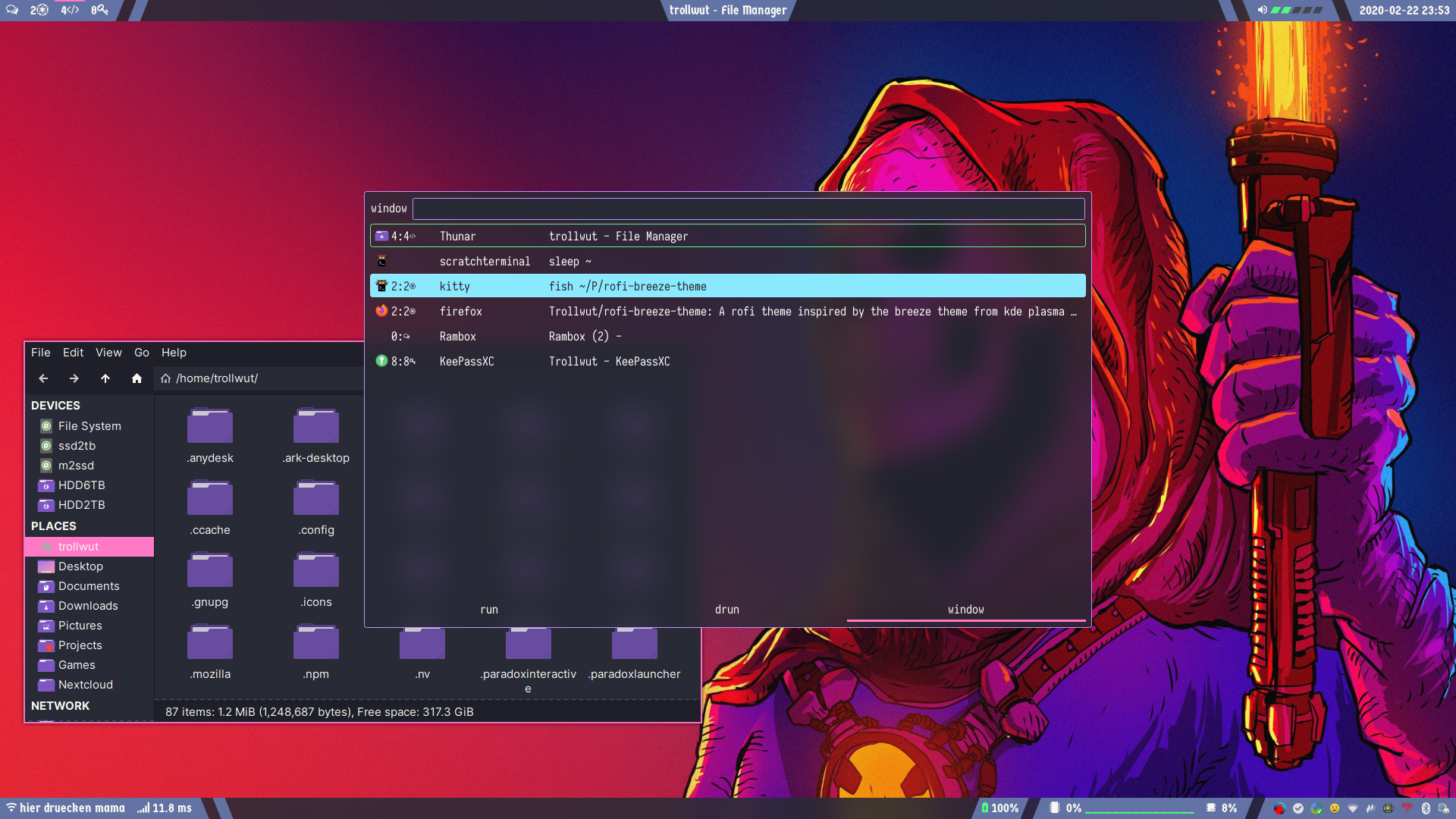Switch to the drun tab
This screenshot has height=819, width=1456.
(x=726, y=610)
